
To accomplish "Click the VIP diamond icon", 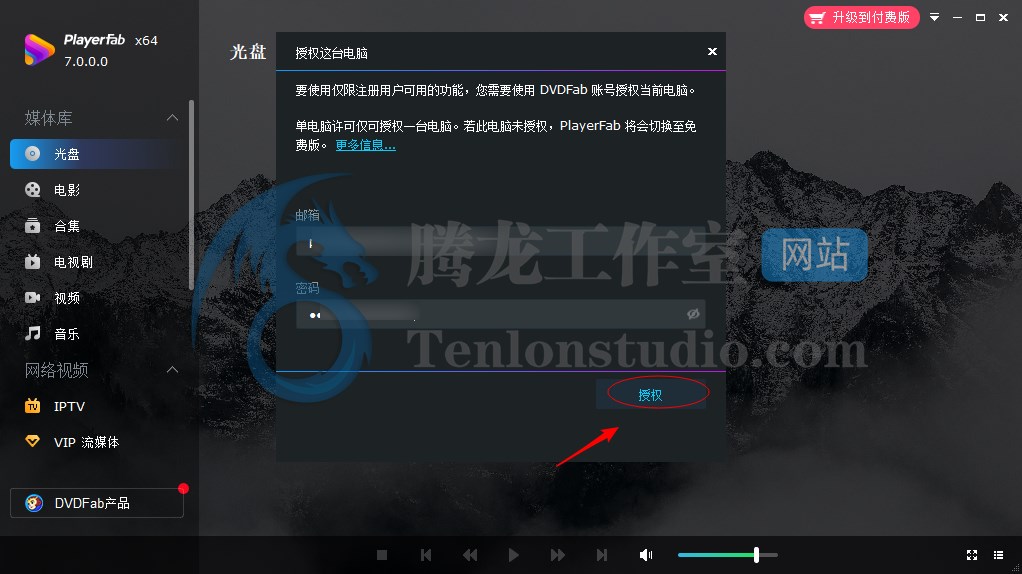I will point(33,441).
